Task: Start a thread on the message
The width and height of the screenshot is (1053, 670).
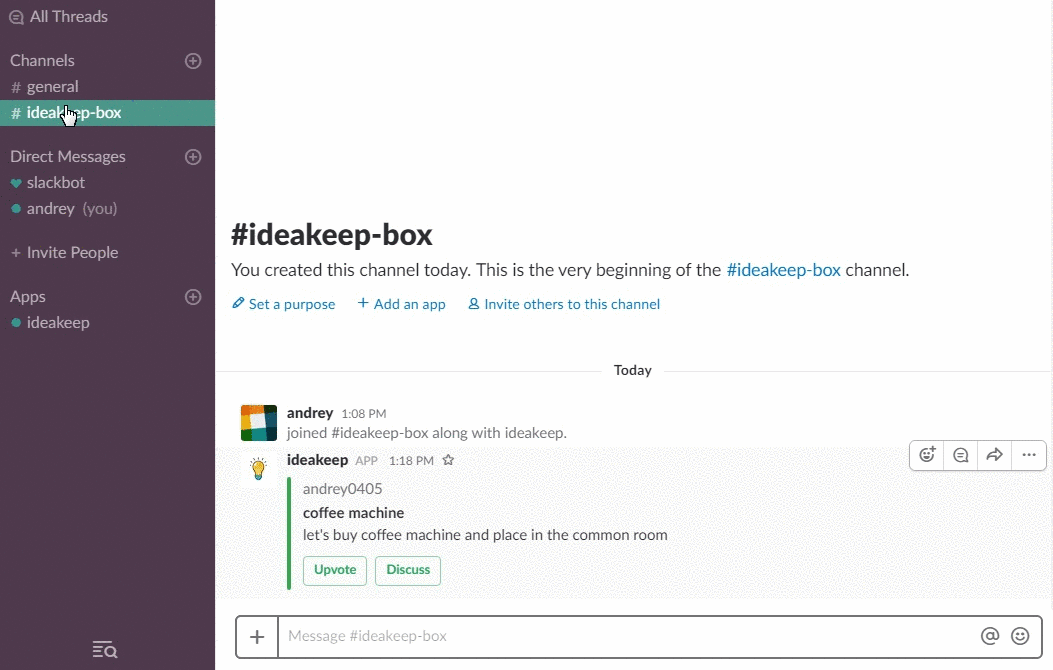Action: tap(961, 455)
